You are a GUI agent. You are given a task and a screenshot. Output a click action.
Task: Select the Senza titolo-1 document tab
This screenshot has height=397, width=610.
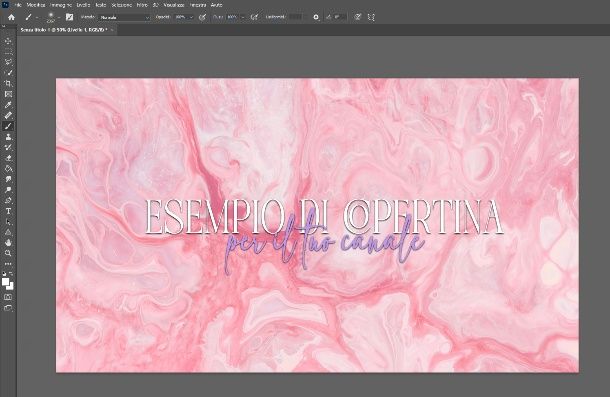[x=64, y=30]
